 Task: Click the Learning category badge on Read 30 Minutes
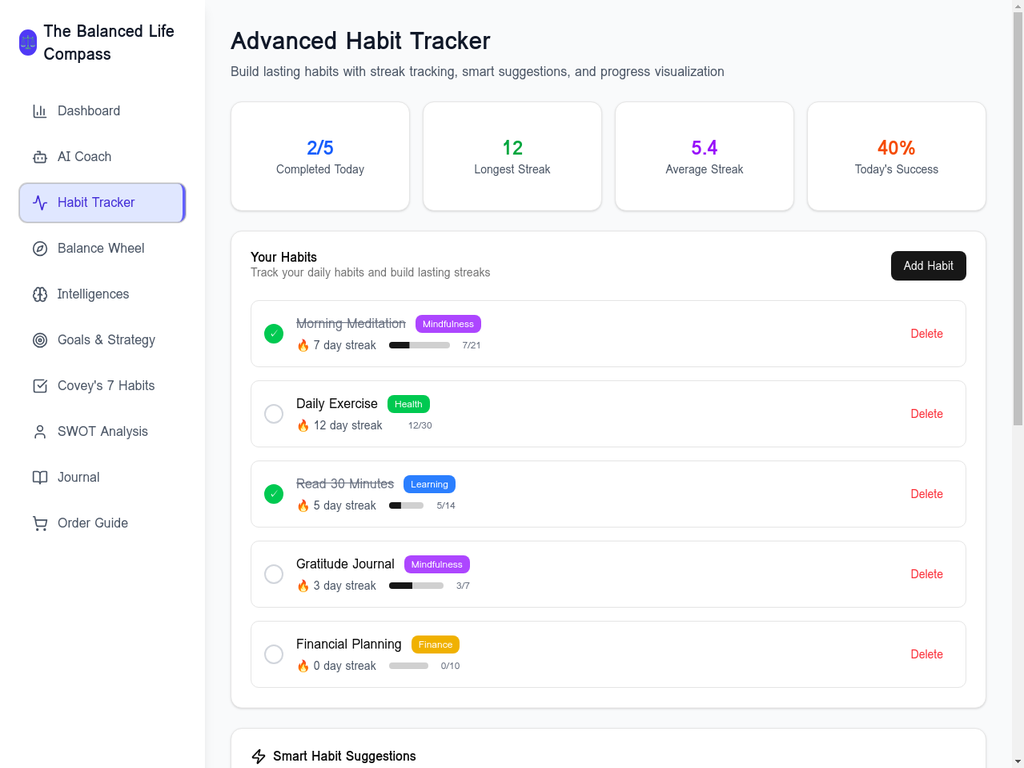429,483
